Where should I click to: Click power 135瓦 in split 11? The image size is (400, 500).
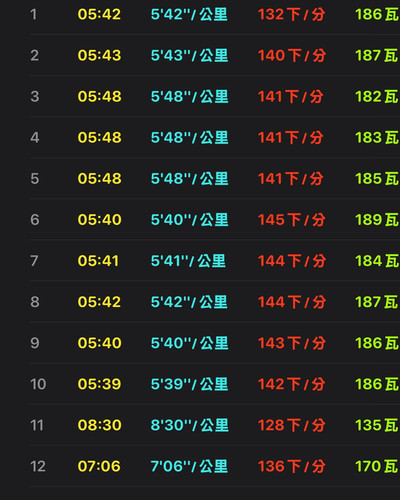pos(377,425)
